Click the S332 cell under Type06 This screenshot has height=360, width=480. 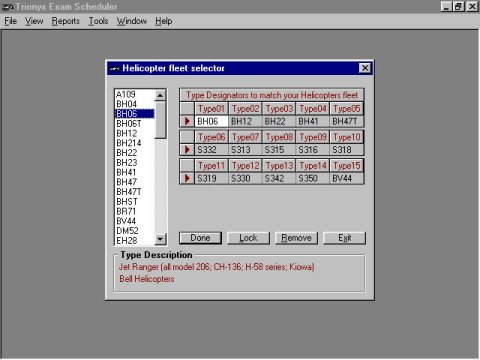tap(212, 150)
